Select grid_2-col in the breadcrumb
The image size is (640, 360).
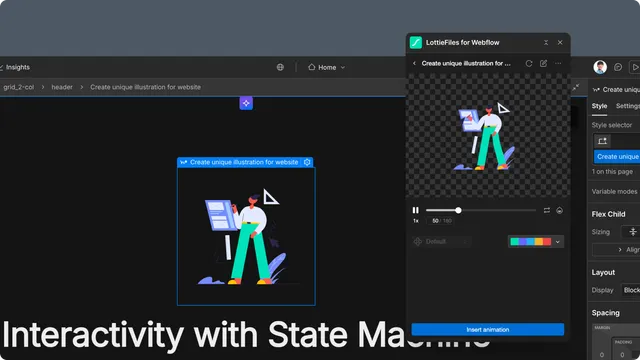click(x=18, y=87)
